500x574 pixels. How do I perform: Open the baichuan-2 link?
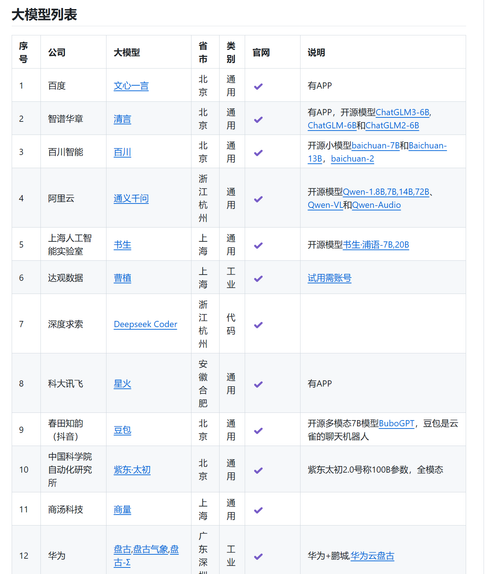[x=352, y=159]
